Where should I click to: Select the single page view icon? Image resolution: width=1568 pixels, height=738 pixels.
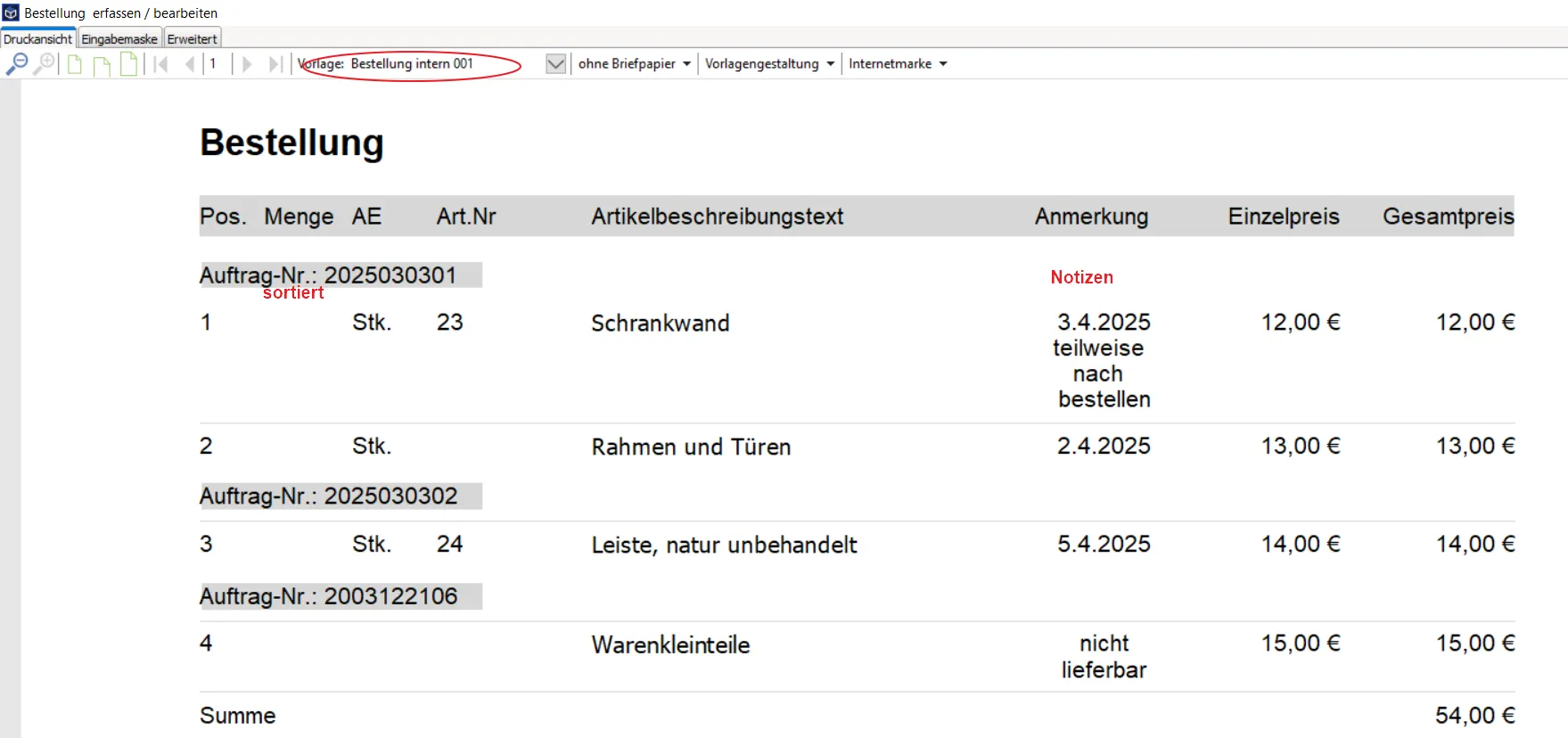click(75, 64)
